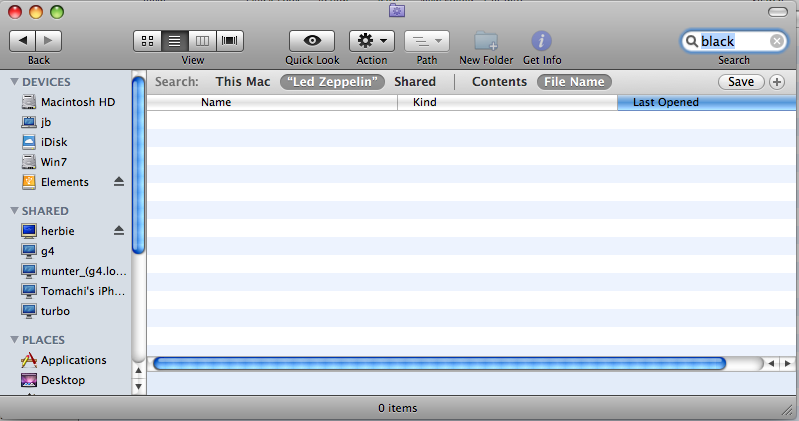This screenshot has height=421, width=799.
Task: Go forward with the right arrow button
Action: [48, 41]
